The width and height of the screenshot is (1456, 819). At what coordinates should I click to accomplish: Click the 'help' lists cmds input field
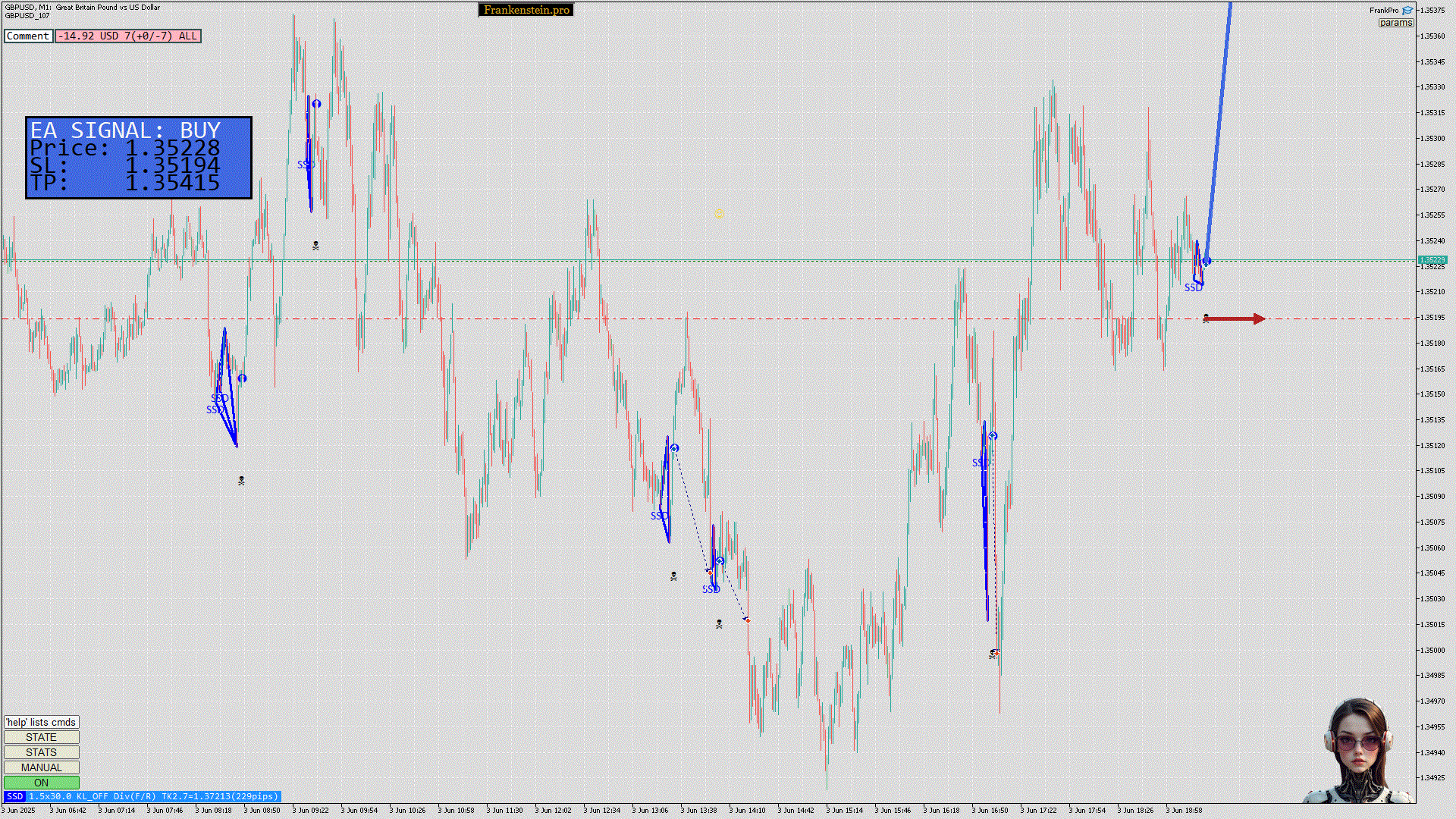[41, 722]
